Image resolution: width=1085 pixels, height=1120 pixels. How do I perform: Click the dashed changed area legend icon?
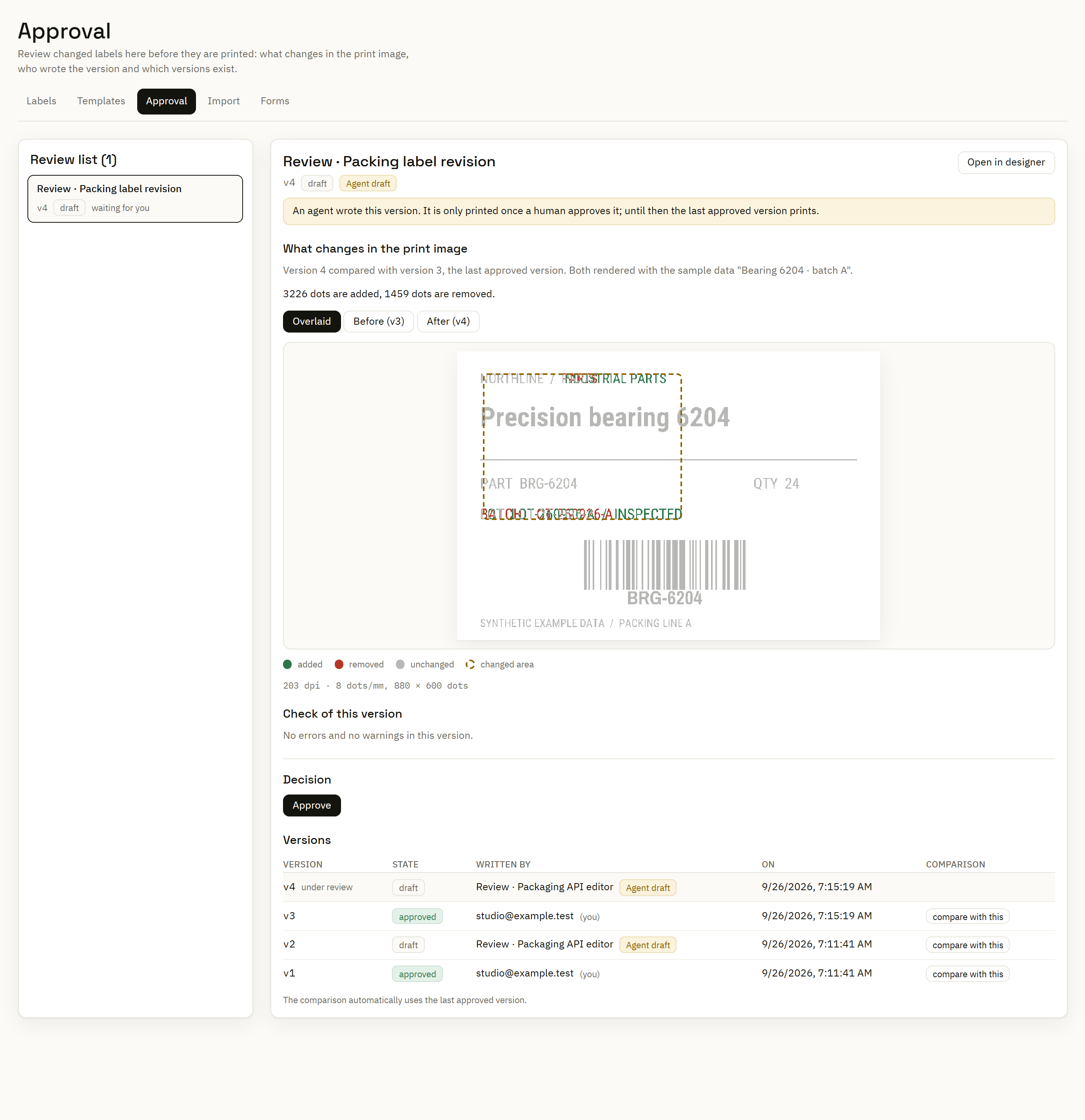[470, 664]
